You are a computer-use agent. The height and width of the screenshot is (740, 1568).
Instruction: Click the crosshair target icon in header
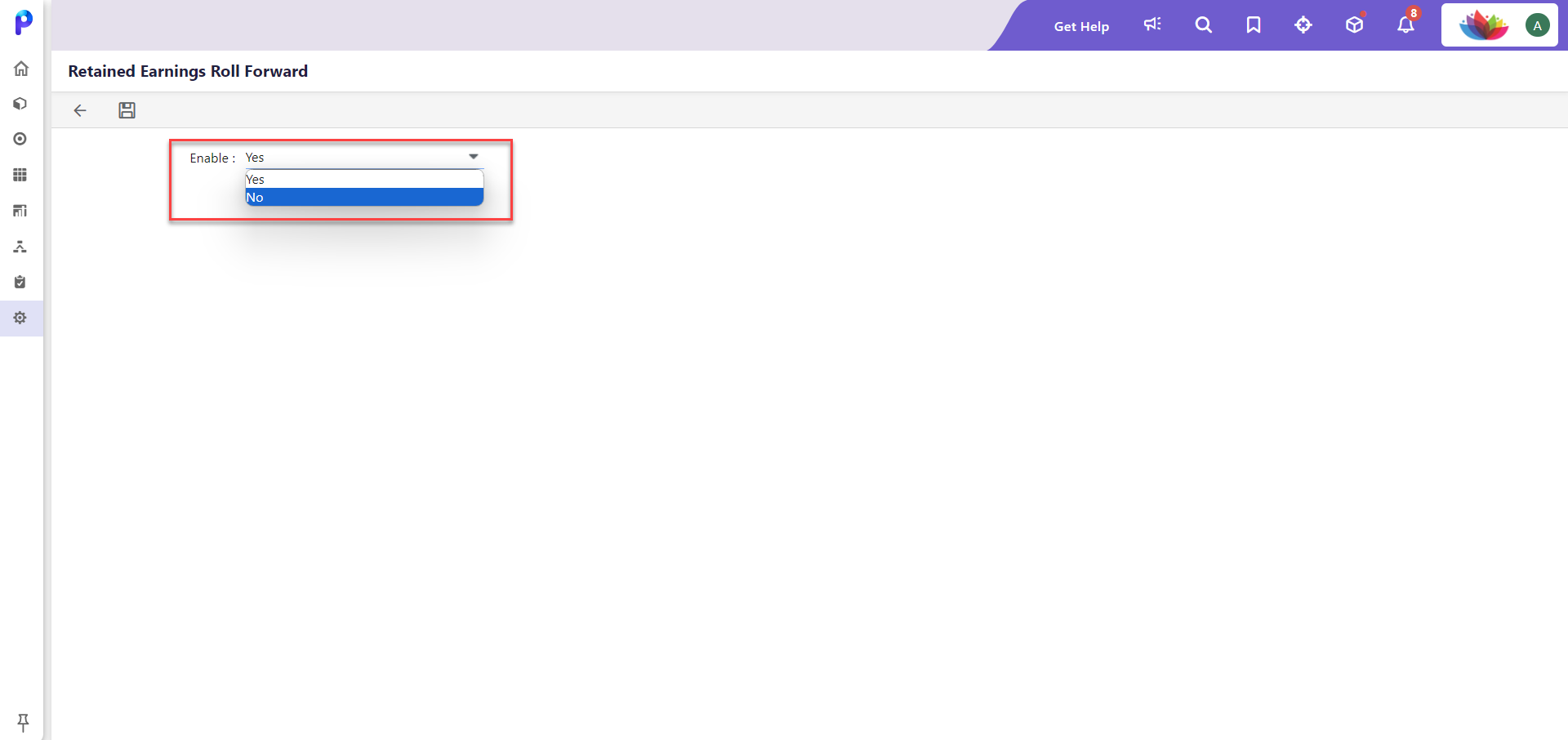1303,25
